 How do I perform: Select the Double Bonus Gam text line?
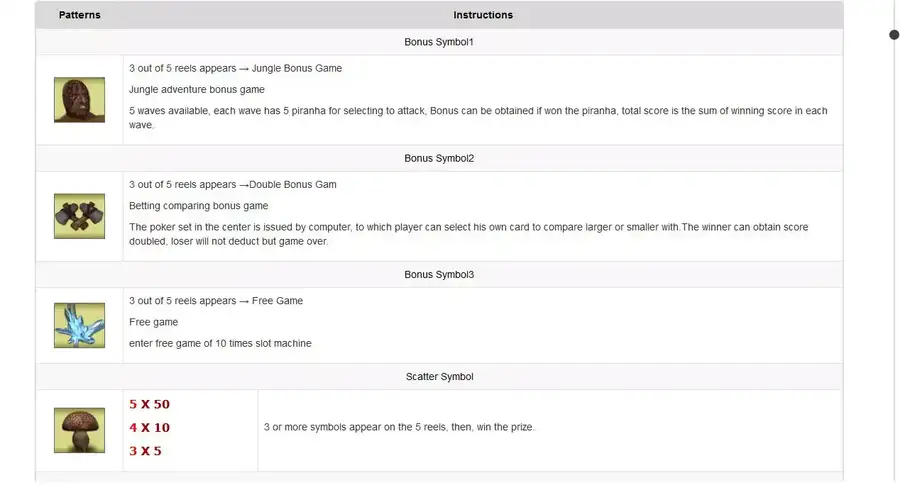pyautogui.click(x=232, y=185)
